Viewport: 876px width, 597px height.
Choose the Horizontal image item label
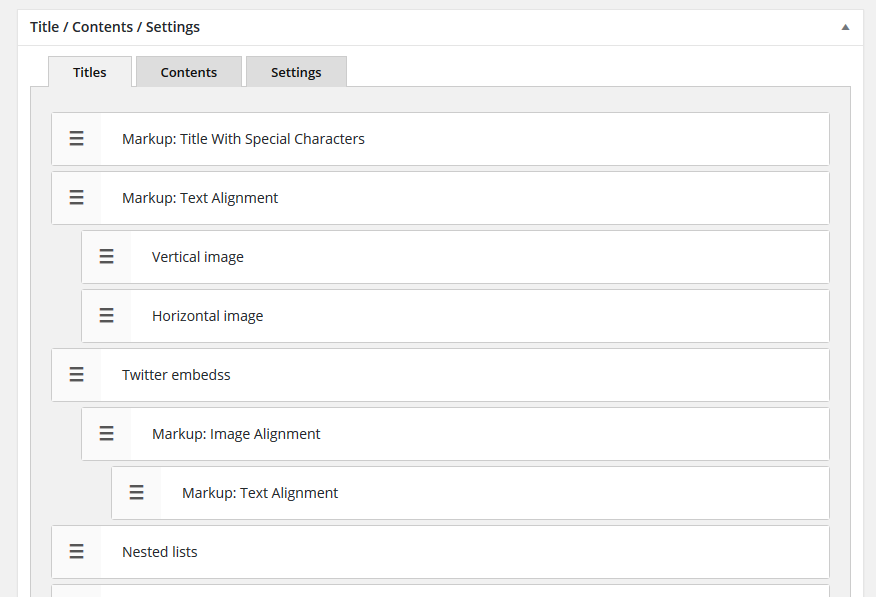click(x=208, y=316)
